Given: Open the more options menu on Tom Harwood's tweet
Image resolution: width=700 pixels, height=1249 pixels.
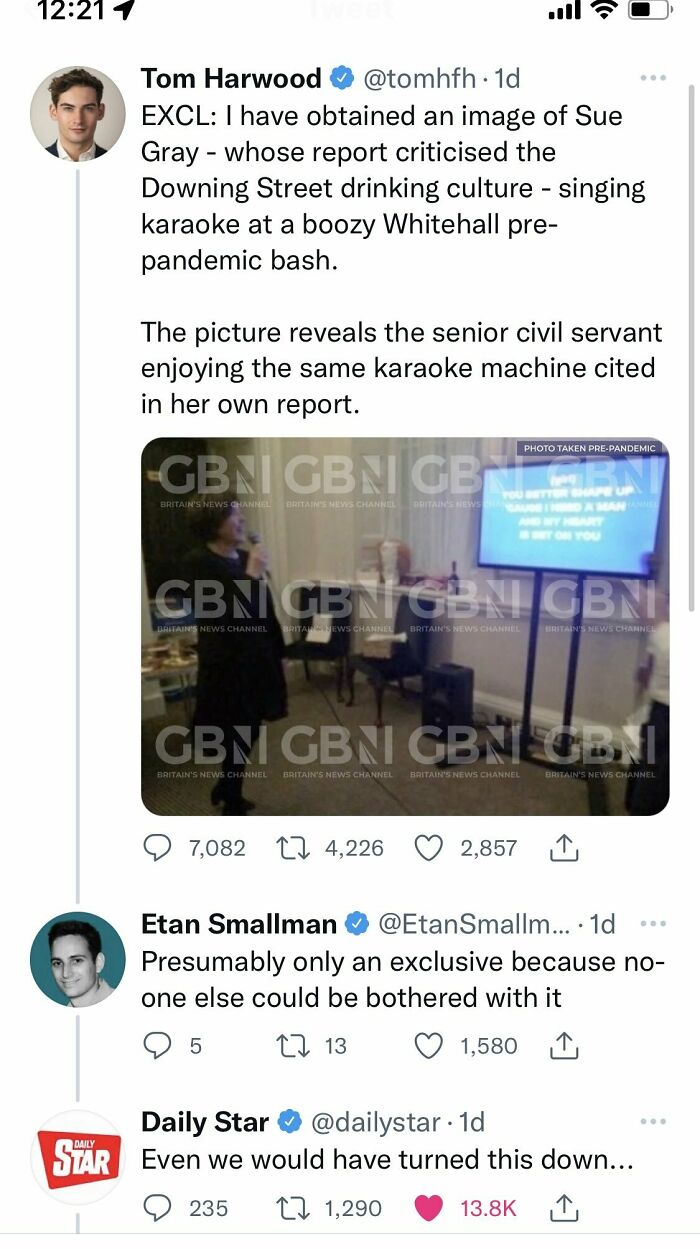Looking at the screenshot, I should coord(652,77).
